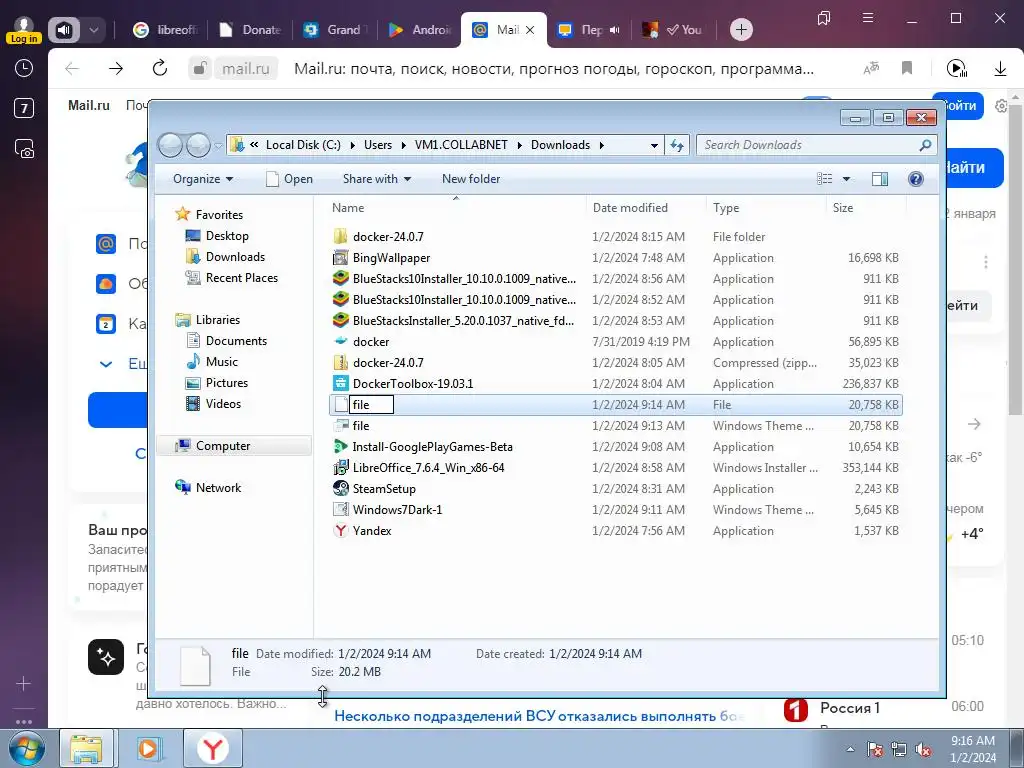Change view icon in Explorer toolbar
This screenshot has width=1024, height=768.
825,179
